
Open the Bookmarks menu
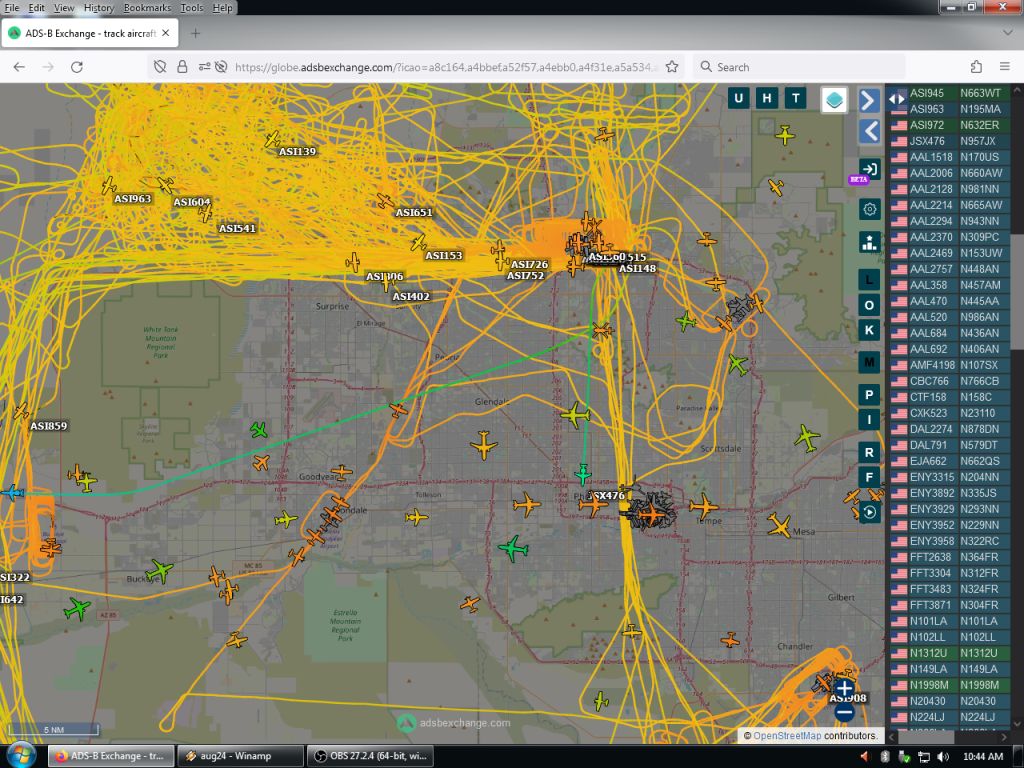pos(147,8)
